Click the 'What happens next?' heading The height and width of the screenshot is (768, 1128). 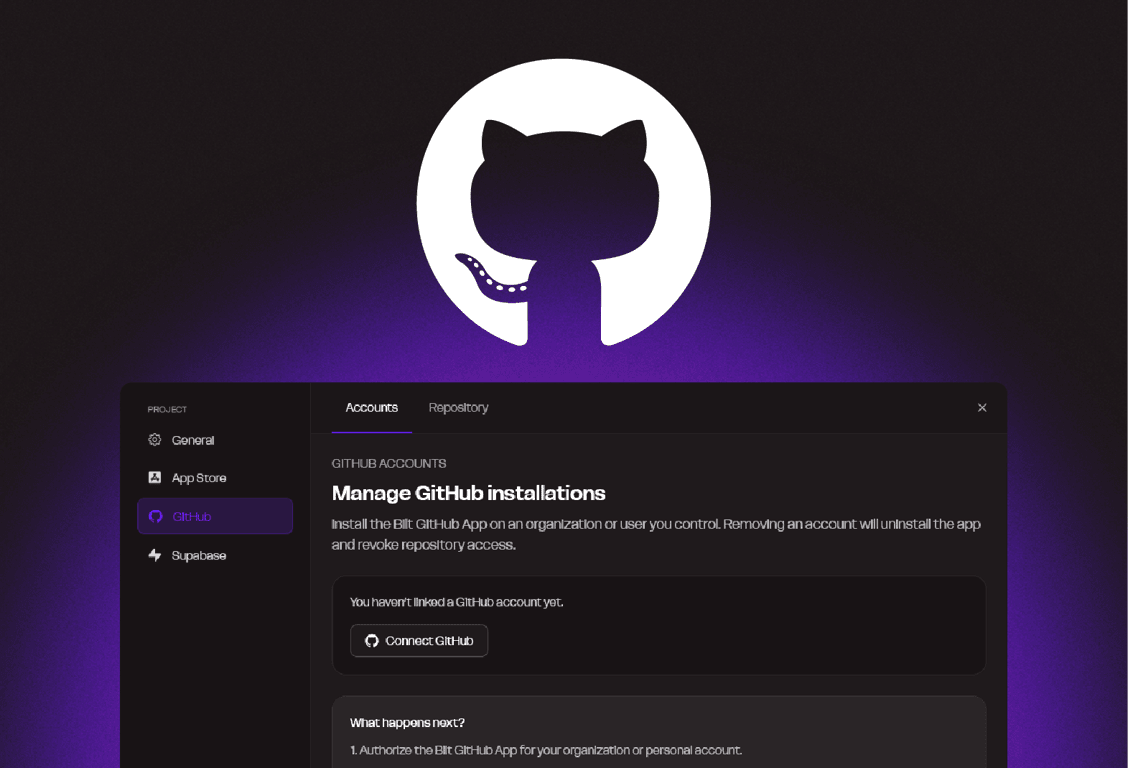tap(407, 723)
